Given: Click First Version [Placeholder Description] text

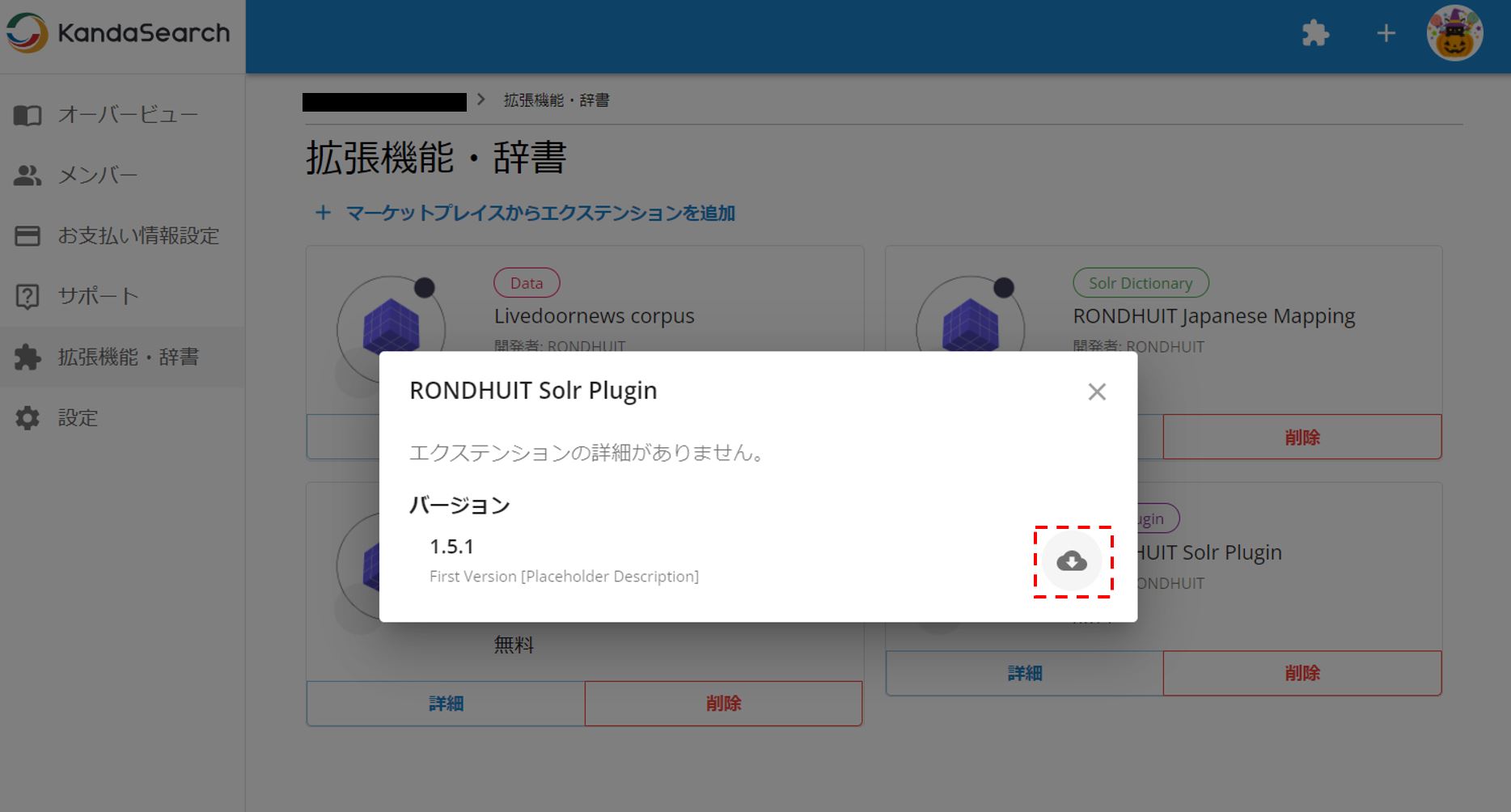Looking at the screenshot, I should (x=564, y=577).
